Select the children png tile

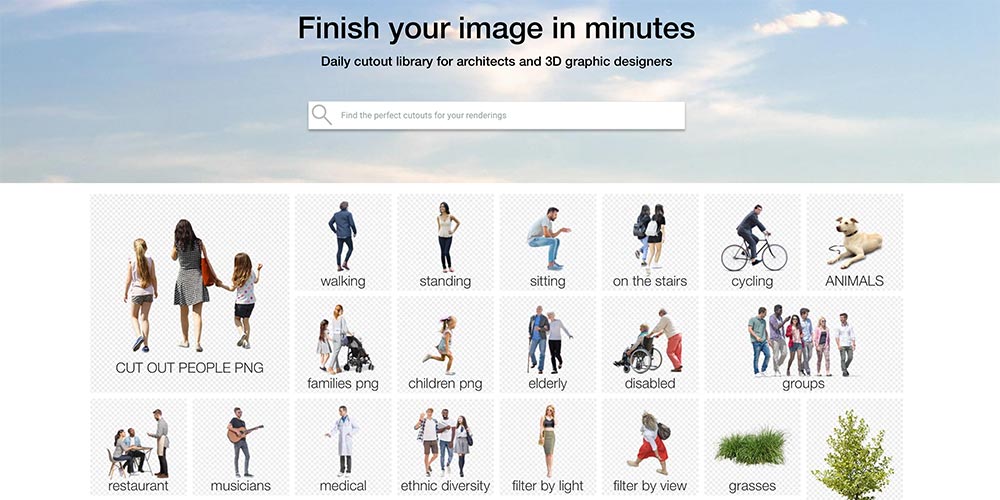445,344
